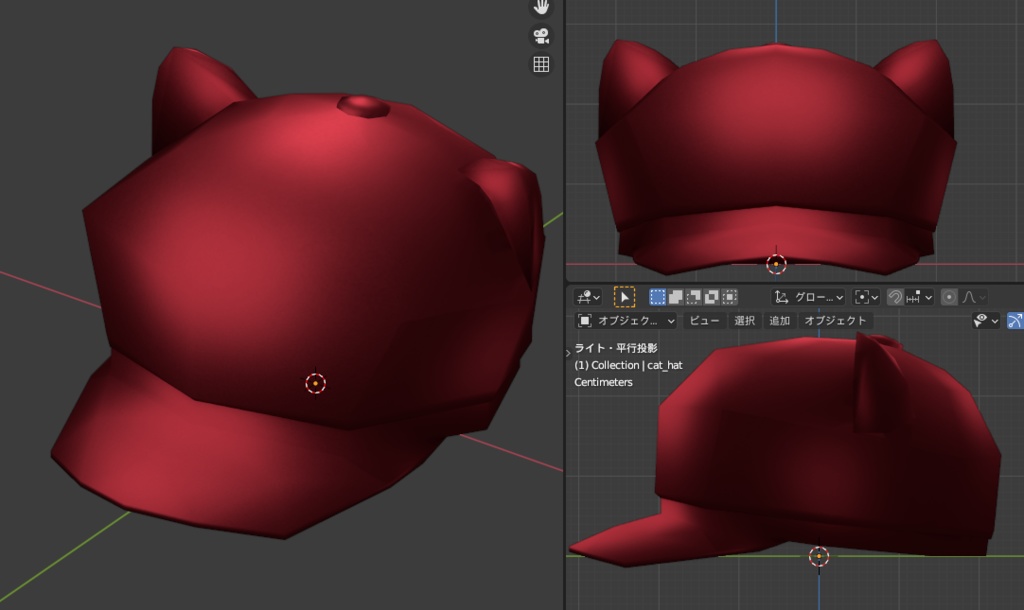Choose the intersect selection mode icon
The width and height of the screenshot is (1024, 610).
[729, 297]
